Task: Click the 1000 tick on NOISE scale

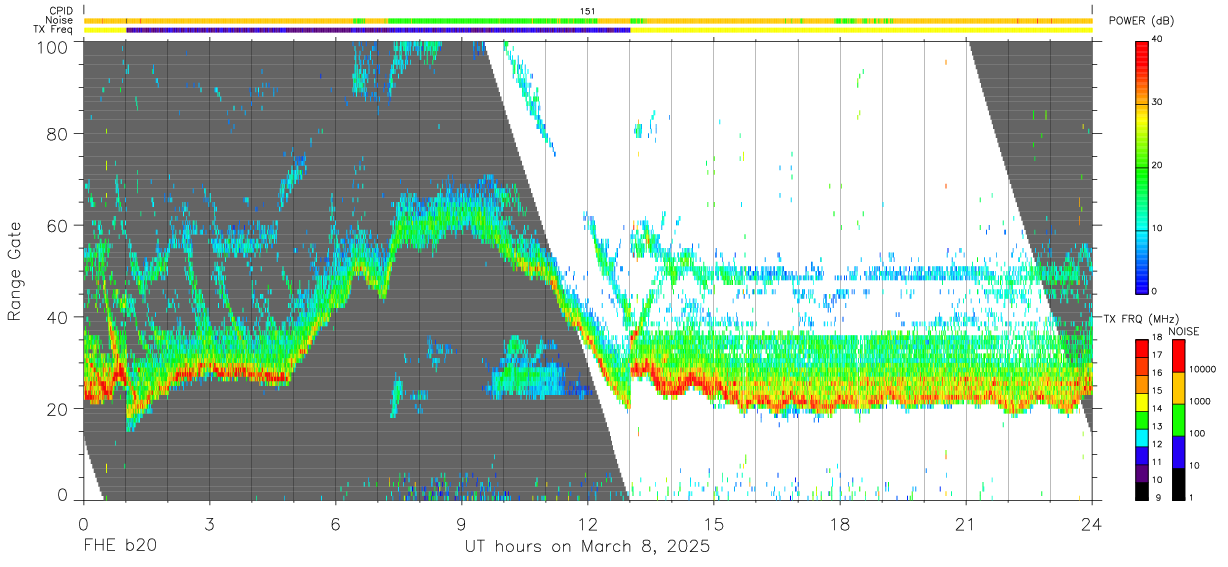Action: [1200, 400]
